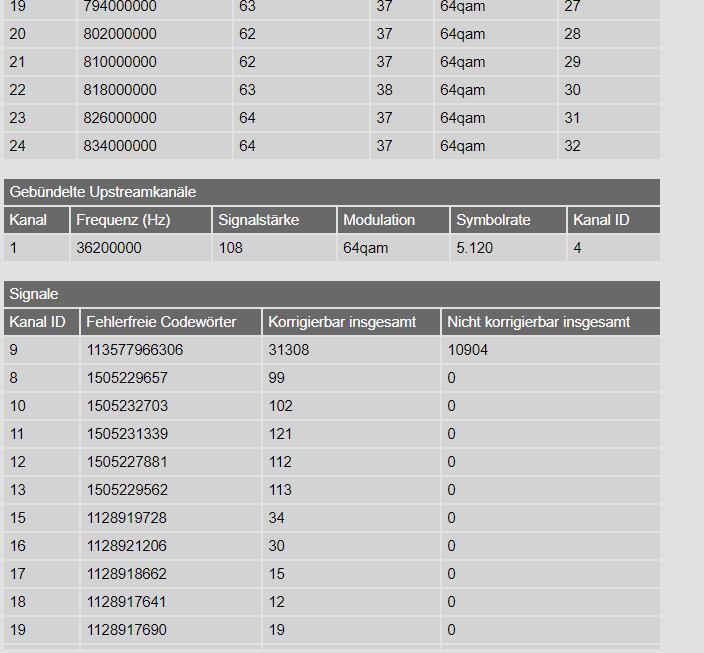The image size is (704, 653).
Task: Click the Signalstärke column header
Action: coord(274,220)
